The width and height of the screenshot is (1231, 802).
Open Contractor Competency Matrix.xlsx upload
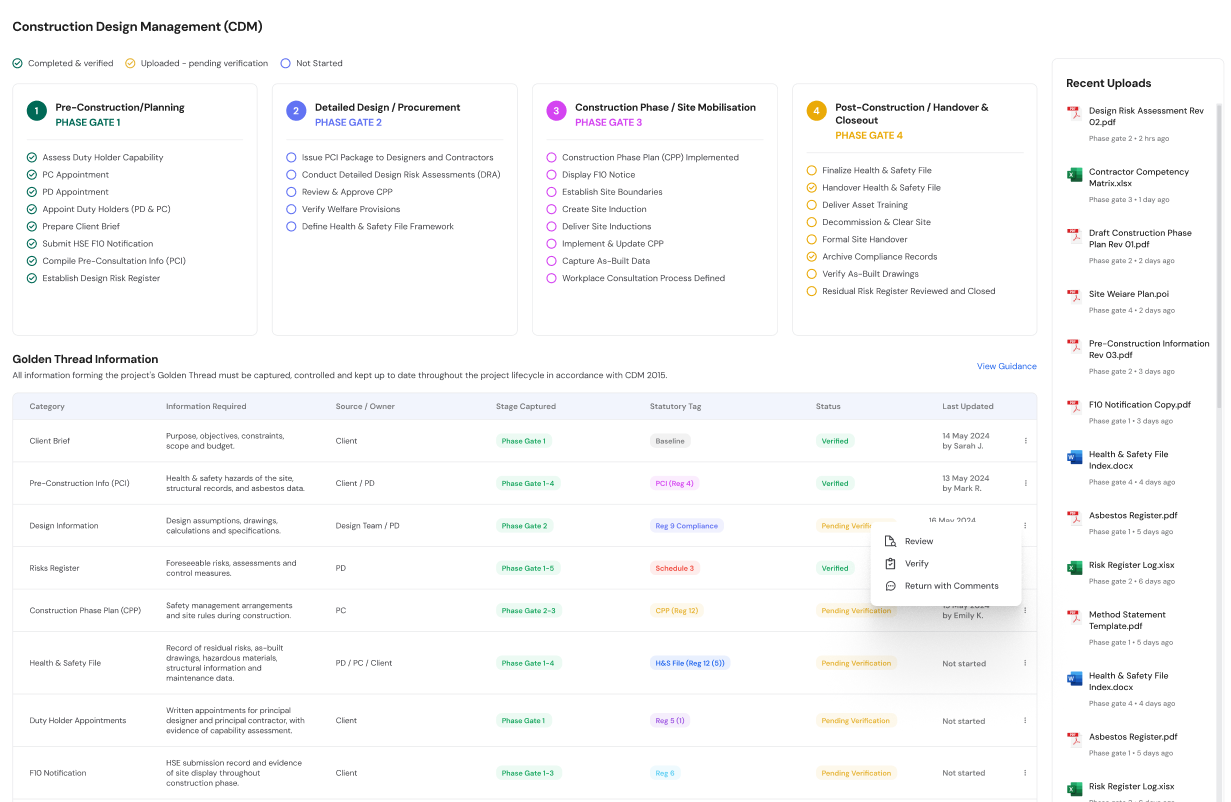coord(1138,177)
